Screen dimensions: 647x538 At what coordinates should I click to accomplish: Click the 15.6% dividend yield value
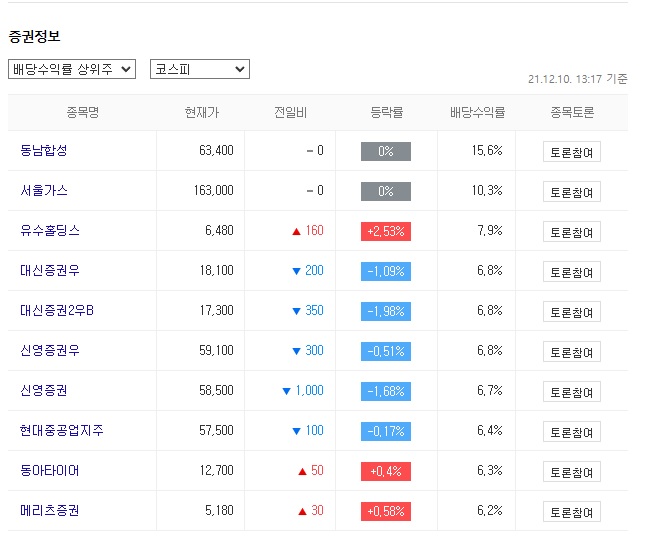point(487,151)
